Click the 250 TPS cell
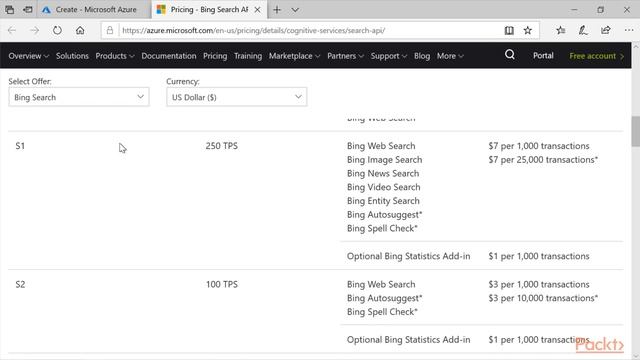 (222, 146)
